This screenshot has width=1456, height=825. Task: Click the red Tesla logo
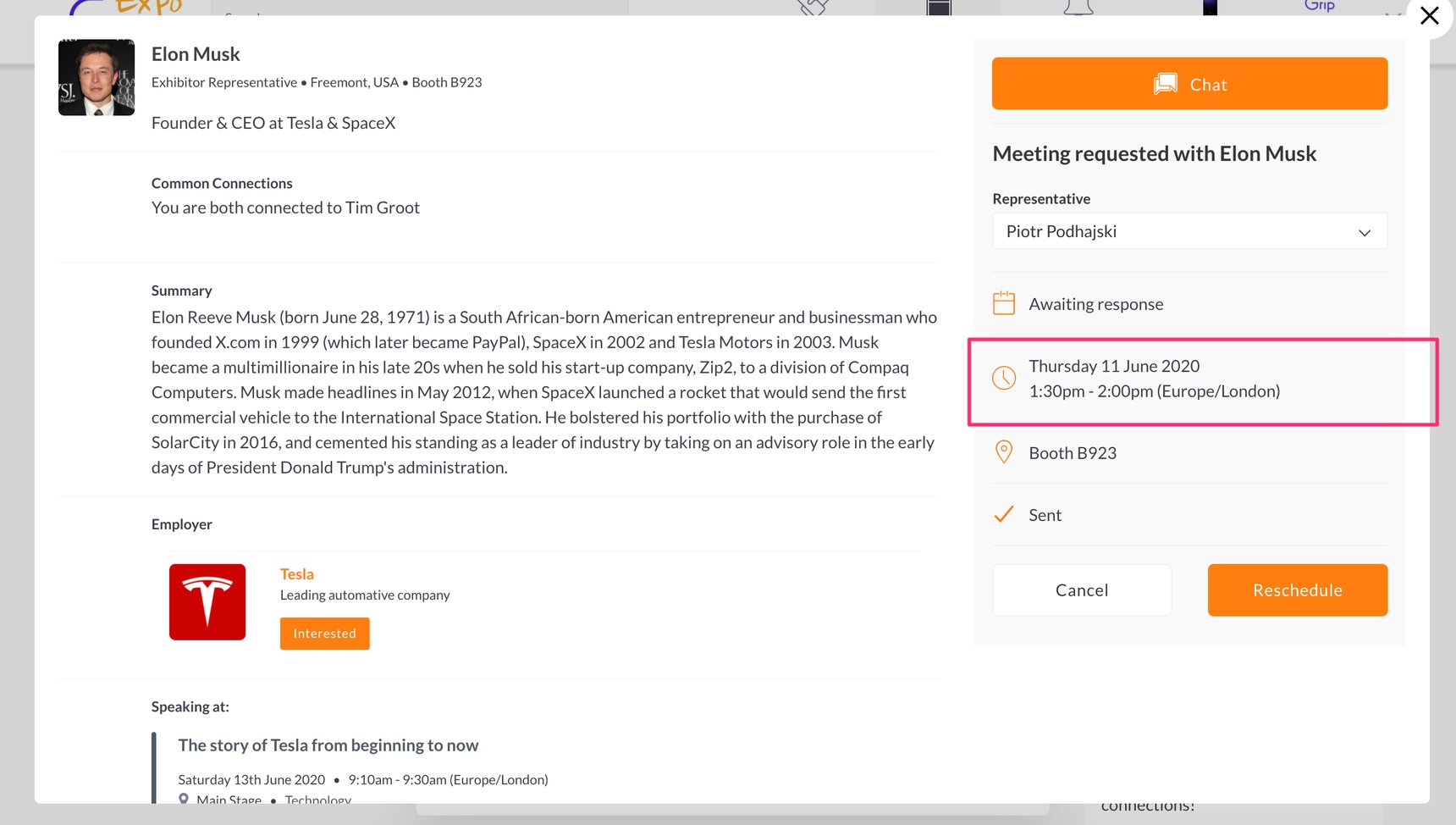pyautogui.click(x=207, y=602)
